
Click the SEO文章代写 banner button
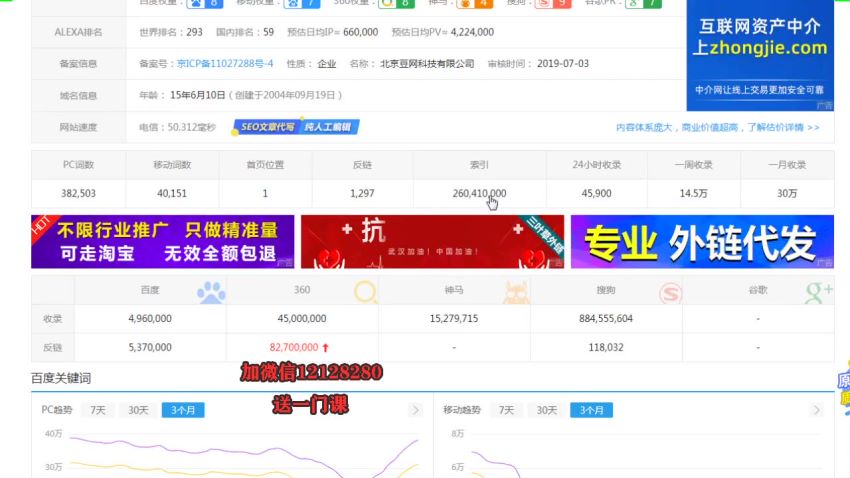267,127
